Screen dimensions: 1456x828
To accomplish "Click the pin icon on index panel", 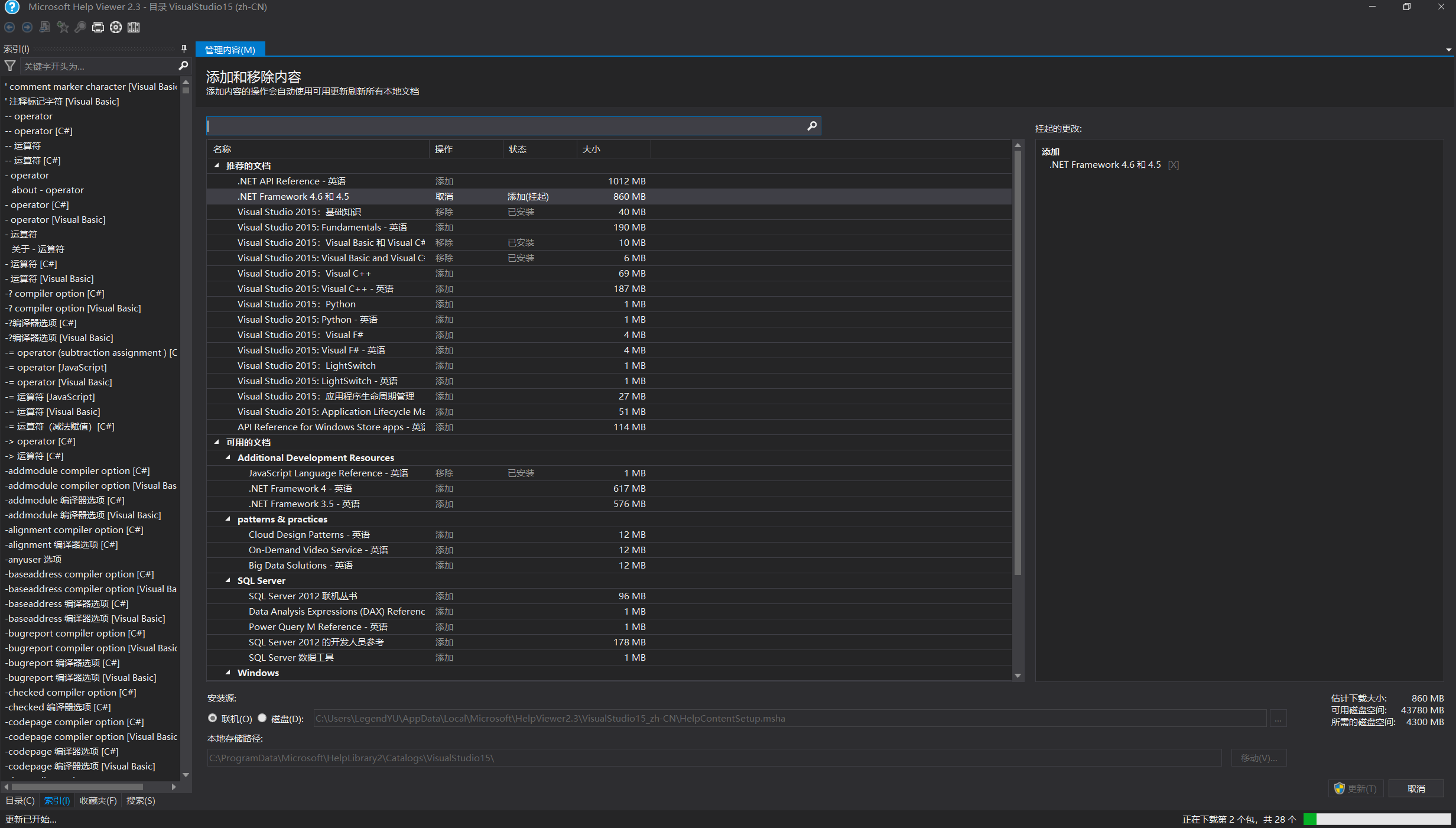I will coord(184,49).
